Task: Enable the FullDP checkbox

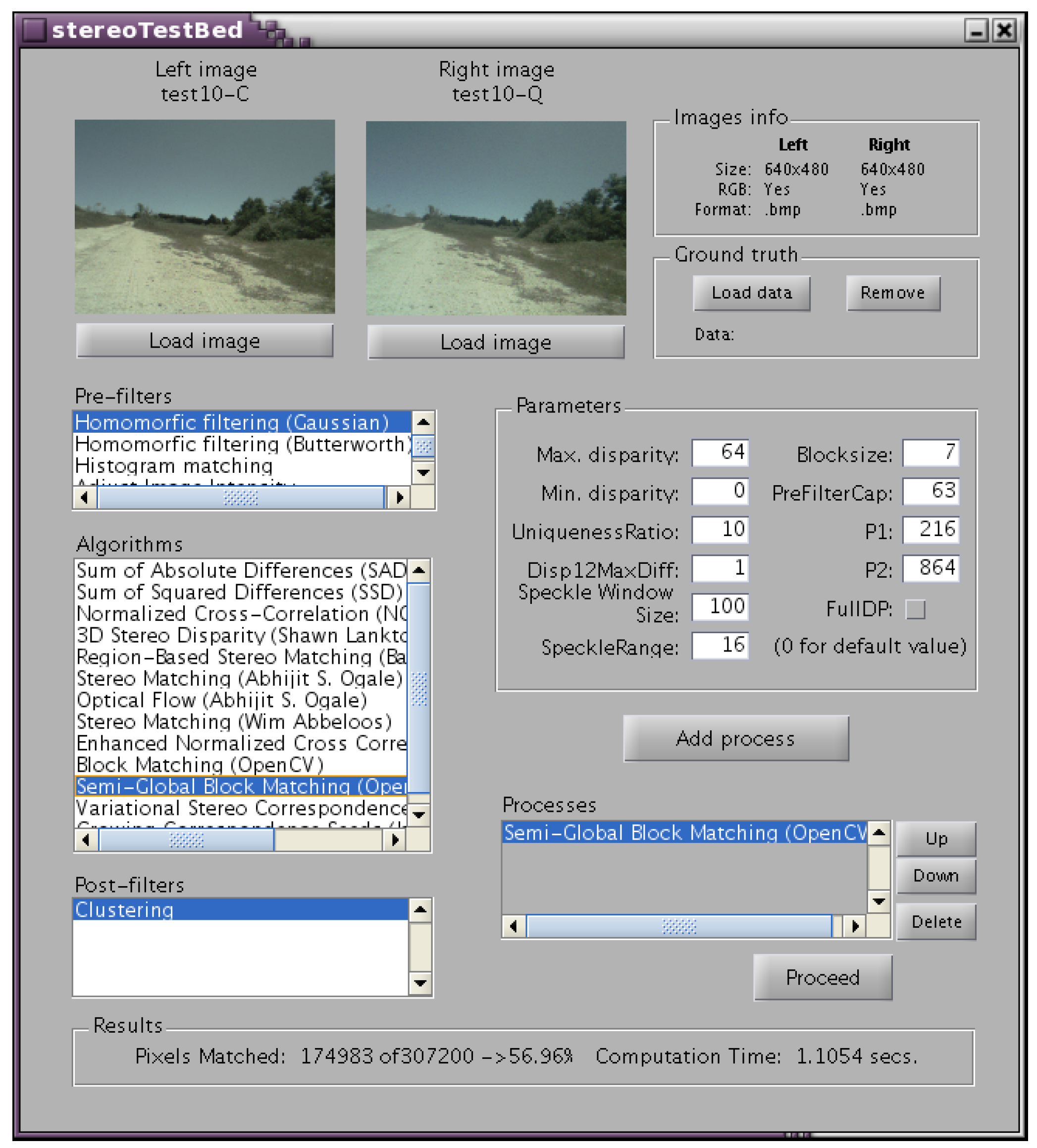Action: point(915,609)
